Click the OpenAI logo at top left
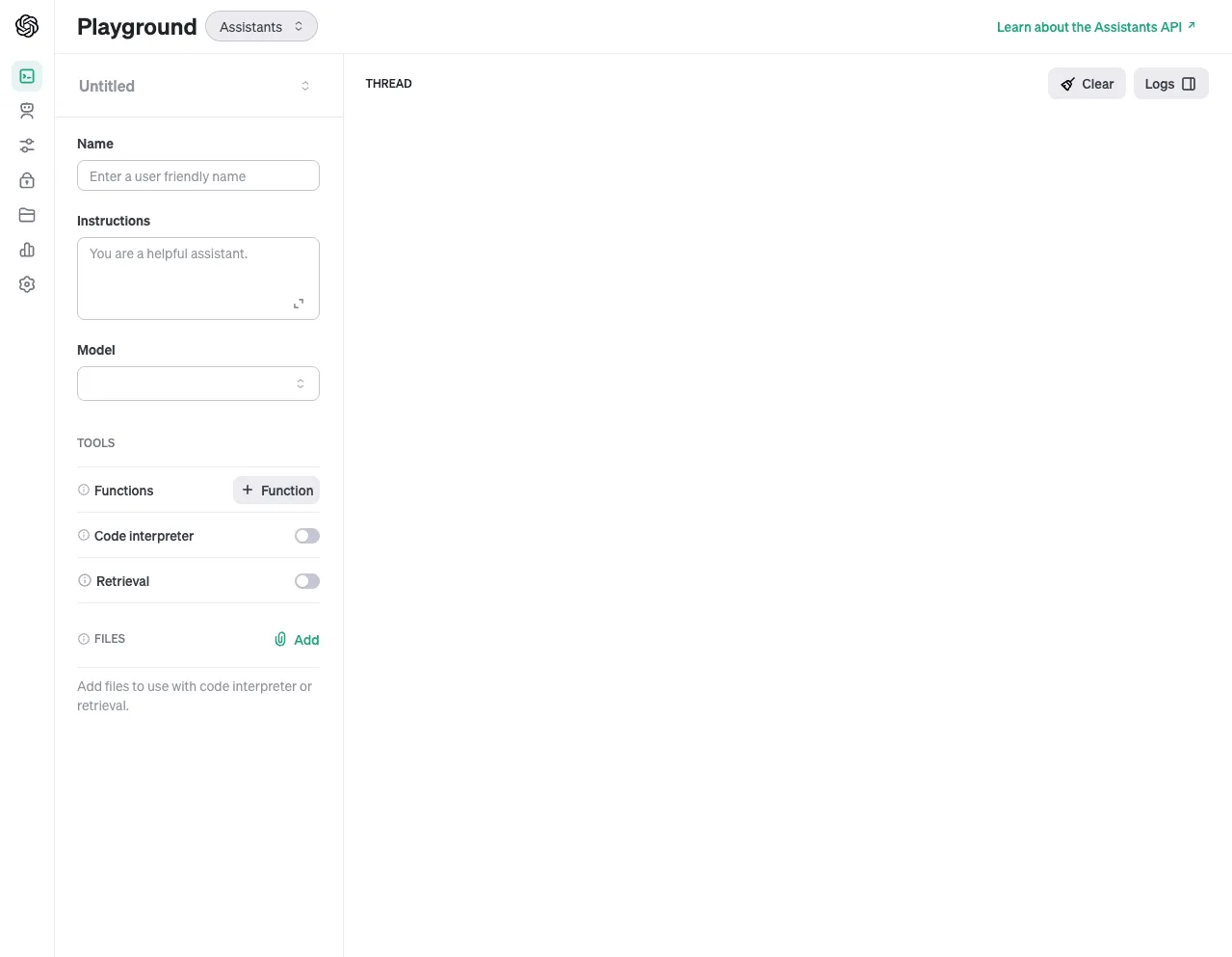 (26, 26)
